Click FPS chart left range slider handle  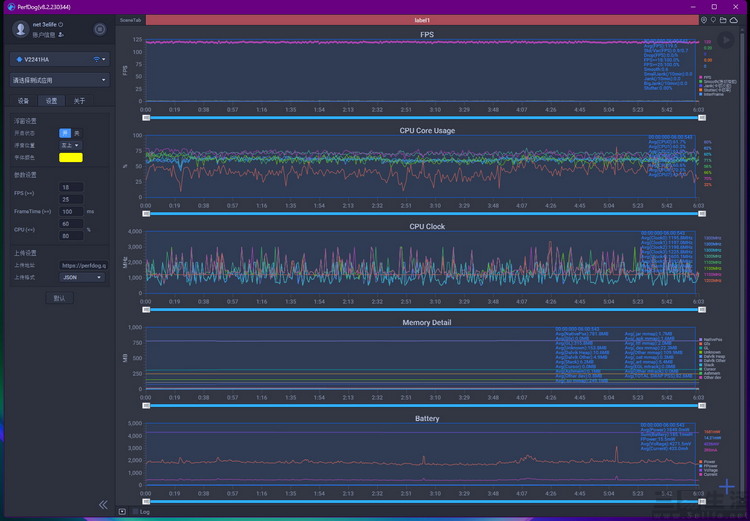[146, 118]
